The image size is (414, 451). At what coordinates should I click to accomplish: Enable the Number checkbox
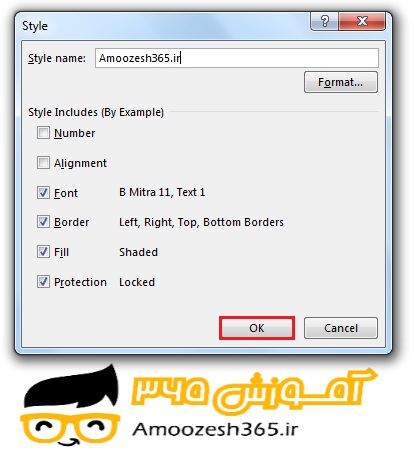43,133
